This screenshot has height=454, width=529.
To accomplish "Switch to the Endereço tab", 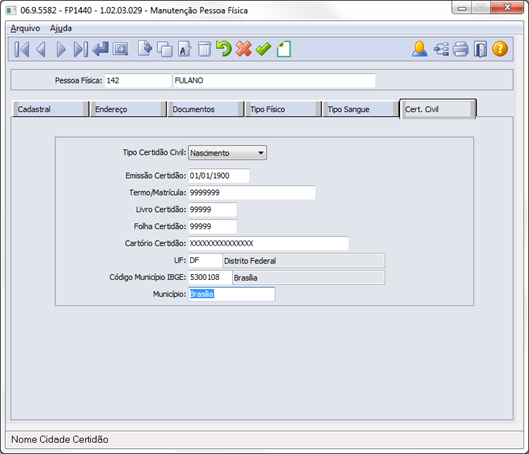I will tap(128, 109).
